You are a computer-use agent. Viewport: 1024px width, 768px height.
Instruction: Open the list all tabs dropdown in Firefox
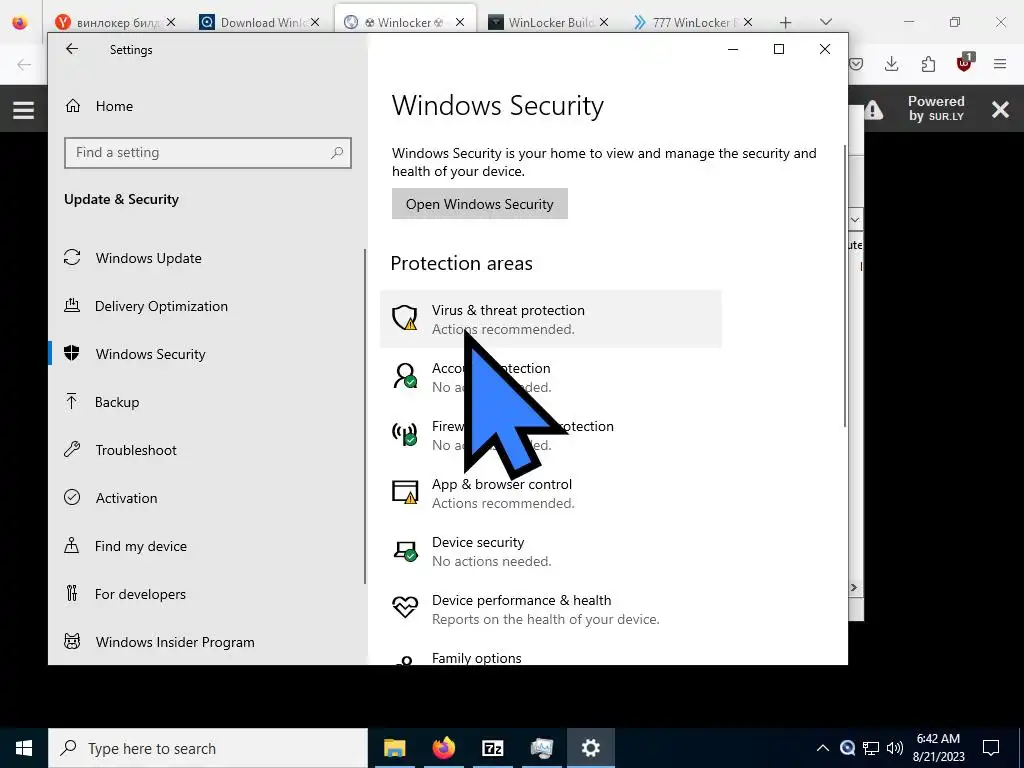(825, 22)
